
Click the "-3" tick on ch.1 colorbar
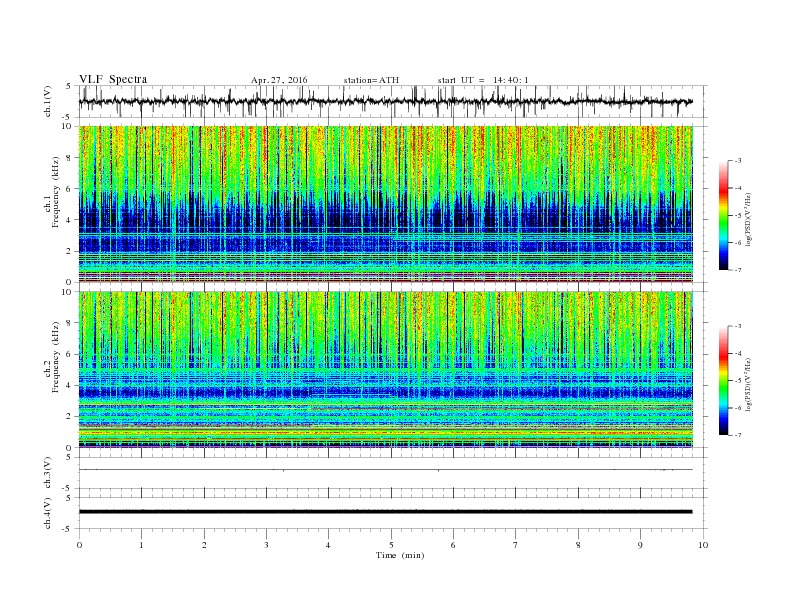(738, 161)
